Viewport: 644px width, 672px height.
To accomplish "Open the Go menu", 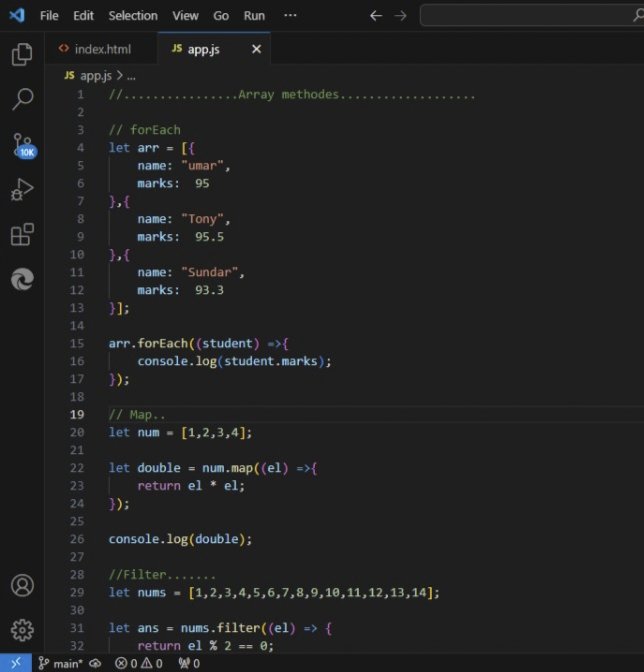I will point(221,16).
